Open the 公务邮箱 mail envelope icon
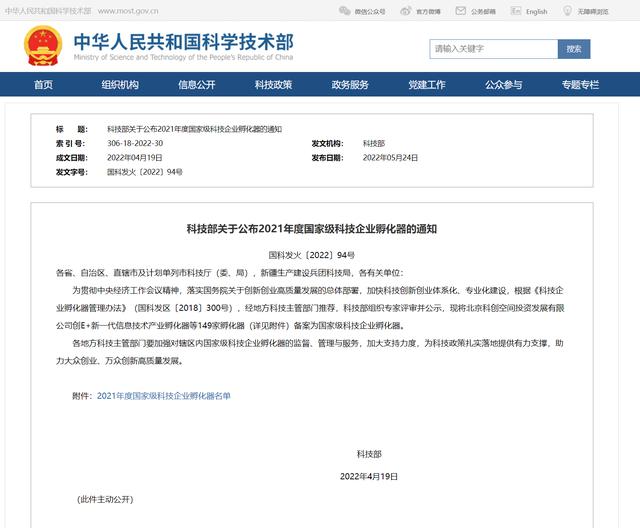The width and height of the screenshot is (640, 528). pyautogui.click(x=460, y=11)
